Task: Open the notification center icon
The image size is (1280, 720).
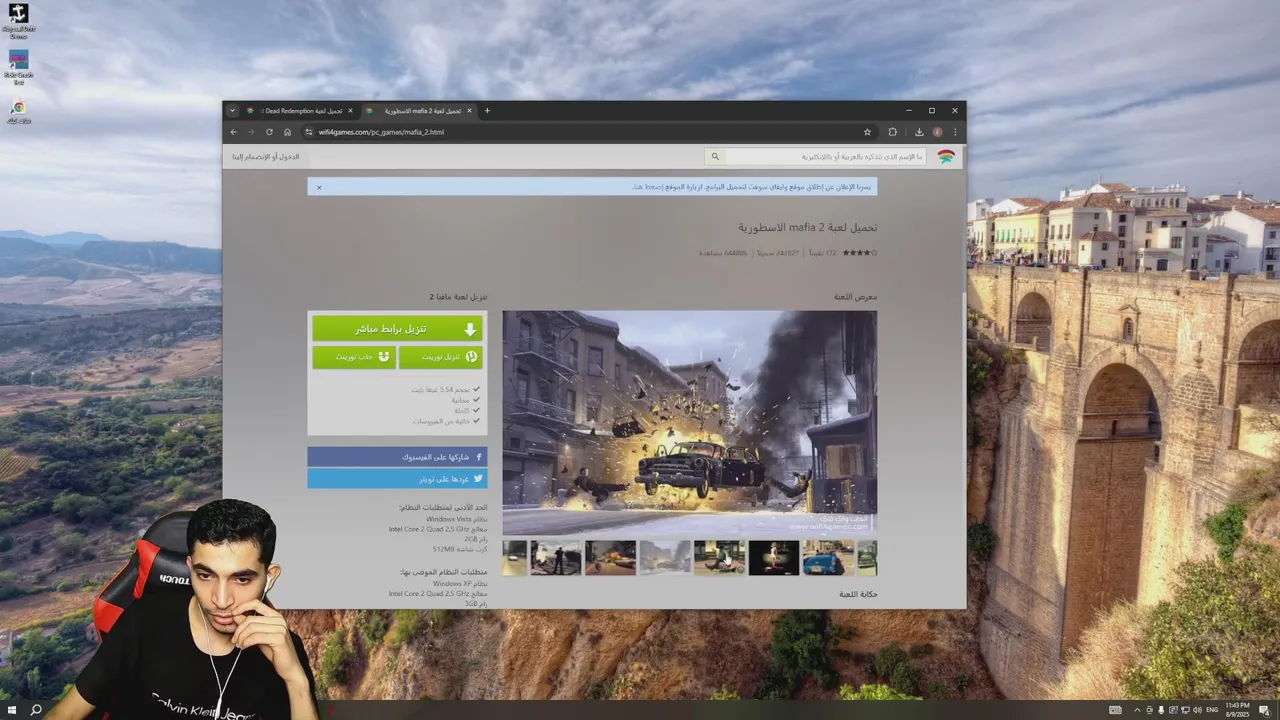Action: tap(1264, 710)
